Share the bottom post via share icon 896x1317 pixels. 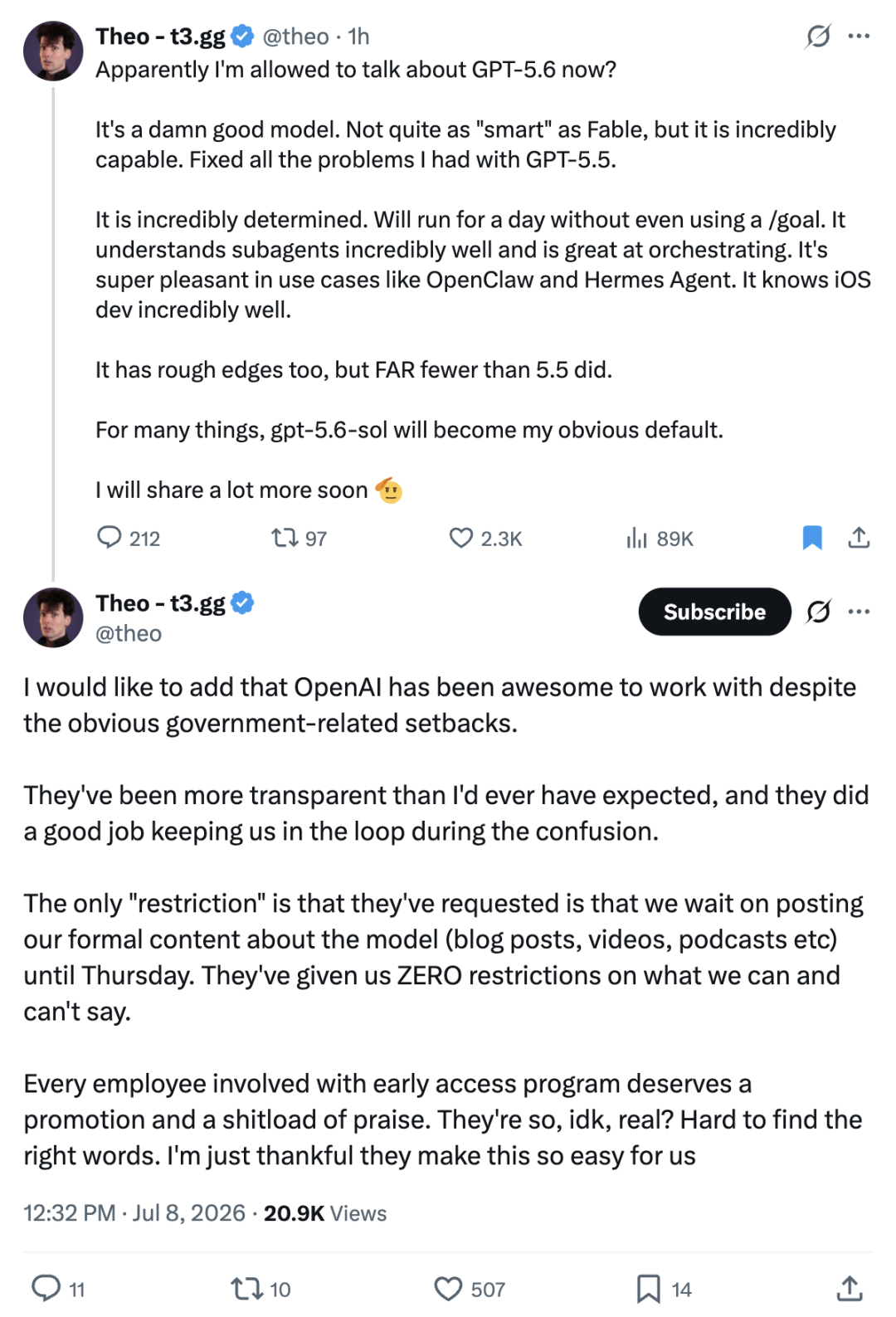849,1288
